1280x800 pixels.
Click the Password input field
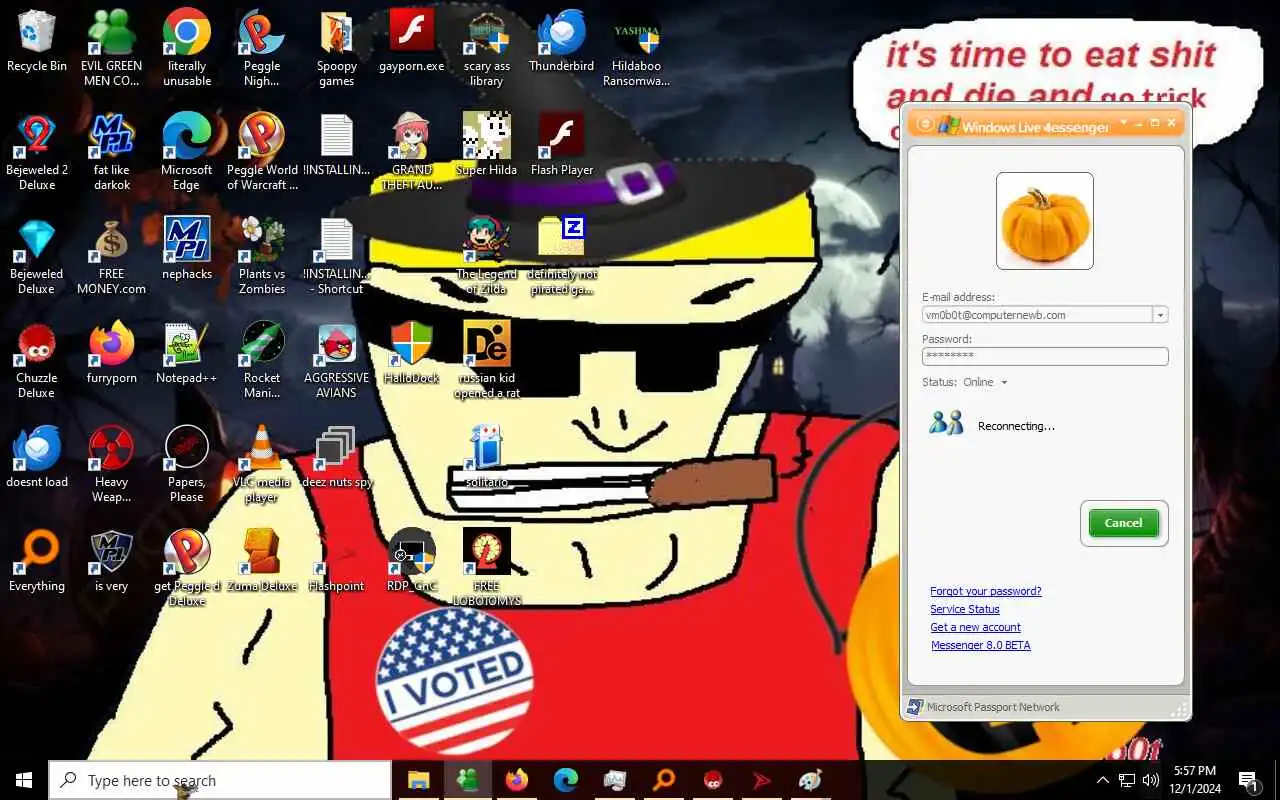[1045, 356]
